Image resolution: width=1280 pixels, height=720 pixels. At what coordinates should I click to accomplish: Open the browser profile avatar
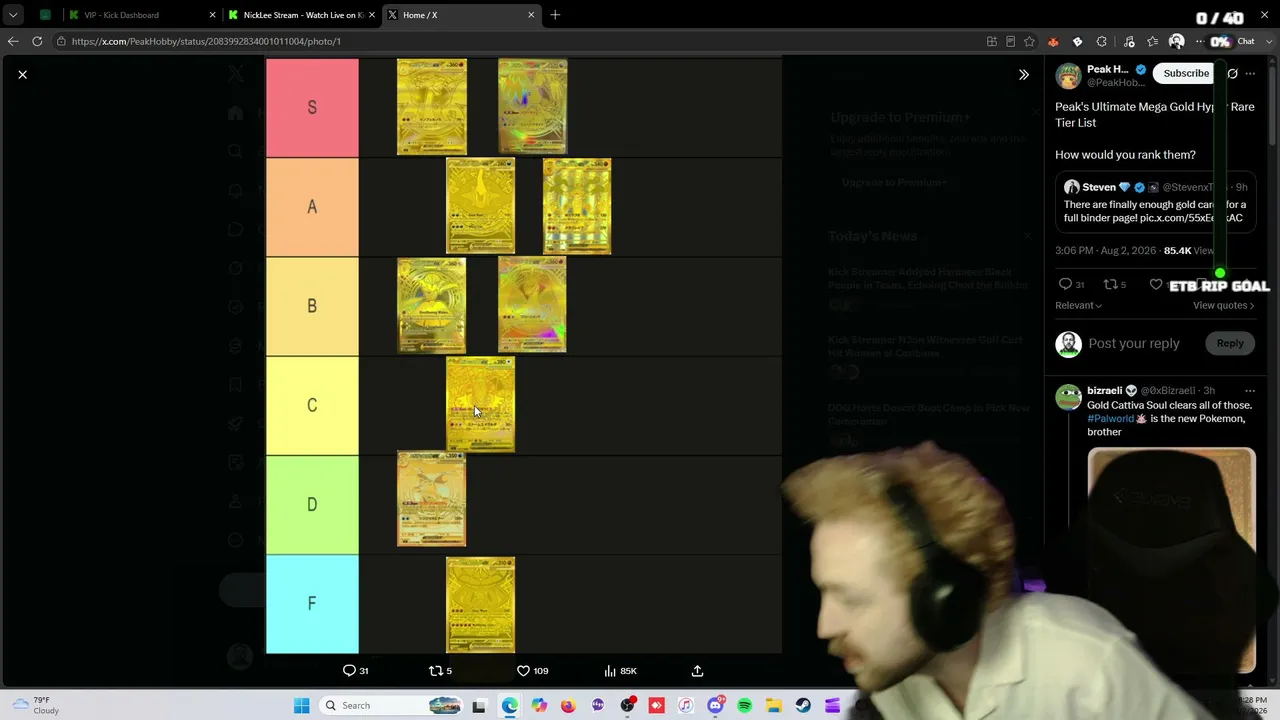1177,42
